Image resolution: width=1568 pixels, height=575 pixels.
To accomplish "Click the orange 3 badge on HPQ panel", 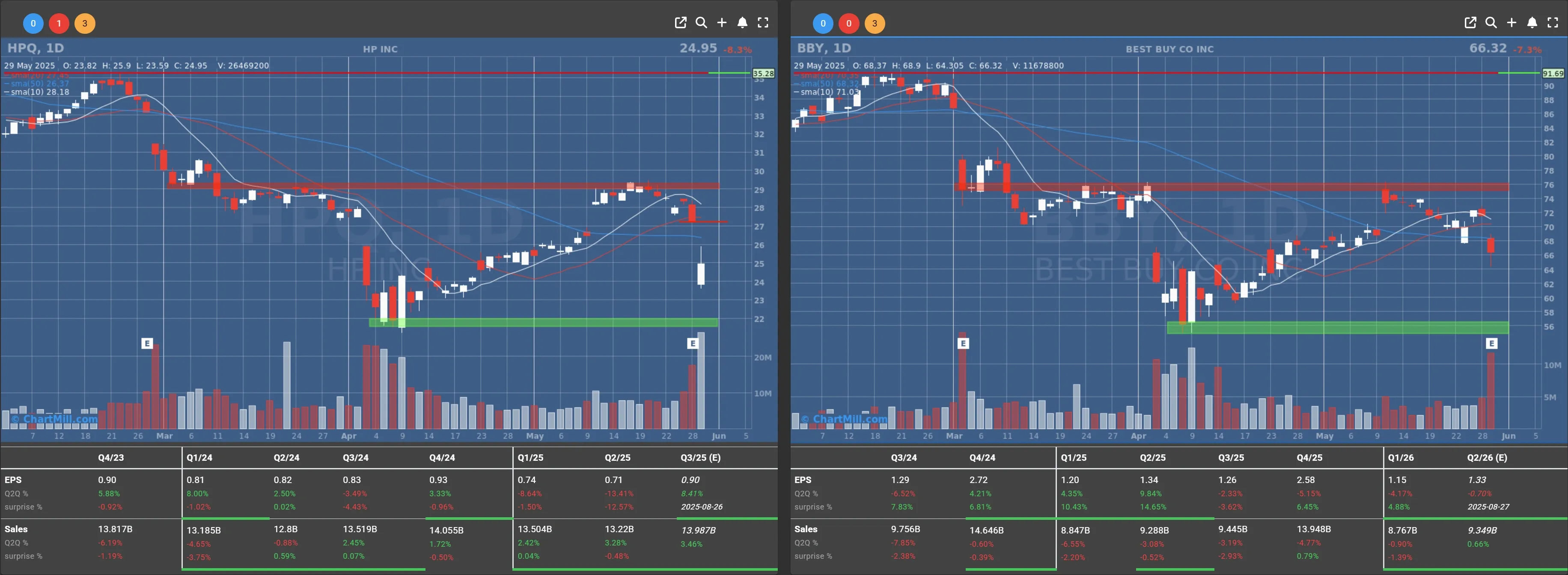I will [85, 24].
